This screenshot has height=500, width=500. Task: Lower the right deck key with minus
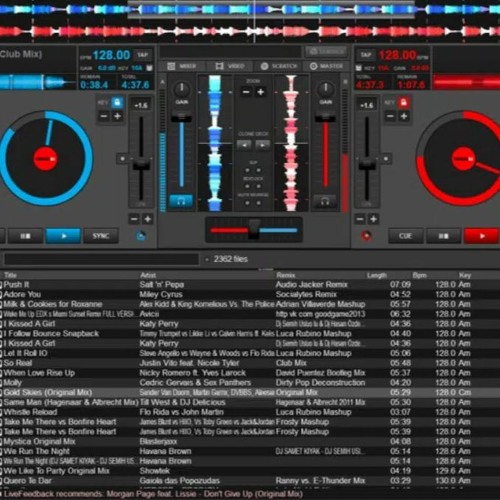[390, 116]
